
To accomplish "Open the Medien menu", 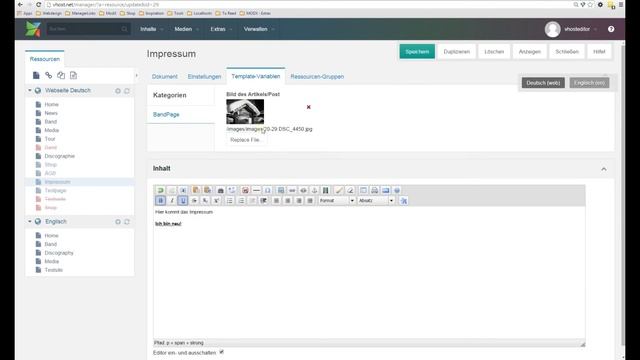I will click(187, 29).
